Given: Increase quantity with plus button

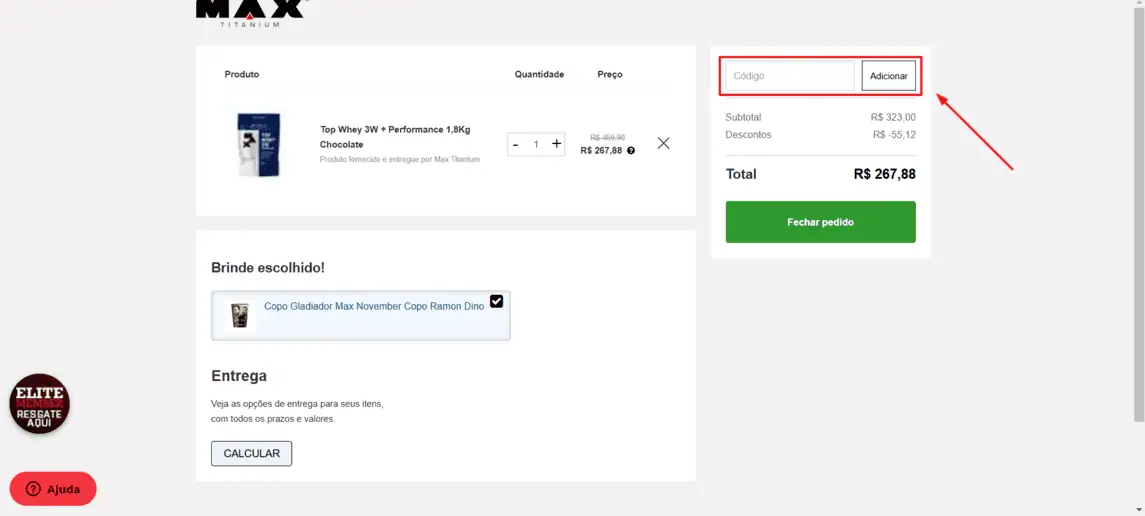Looking at the screenshot, I should coord(556,144).
